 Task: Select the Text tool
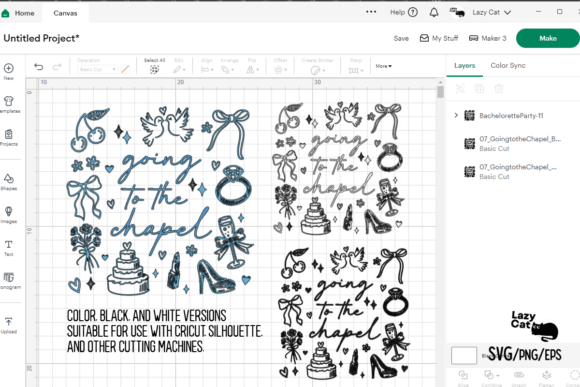point(9,248)
